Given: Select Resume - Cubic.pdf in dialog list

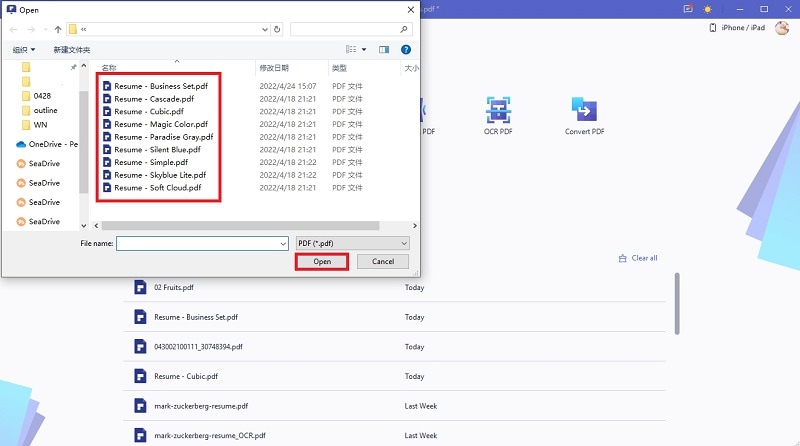Looking at the screenshot, I should (x=148, y=112).
